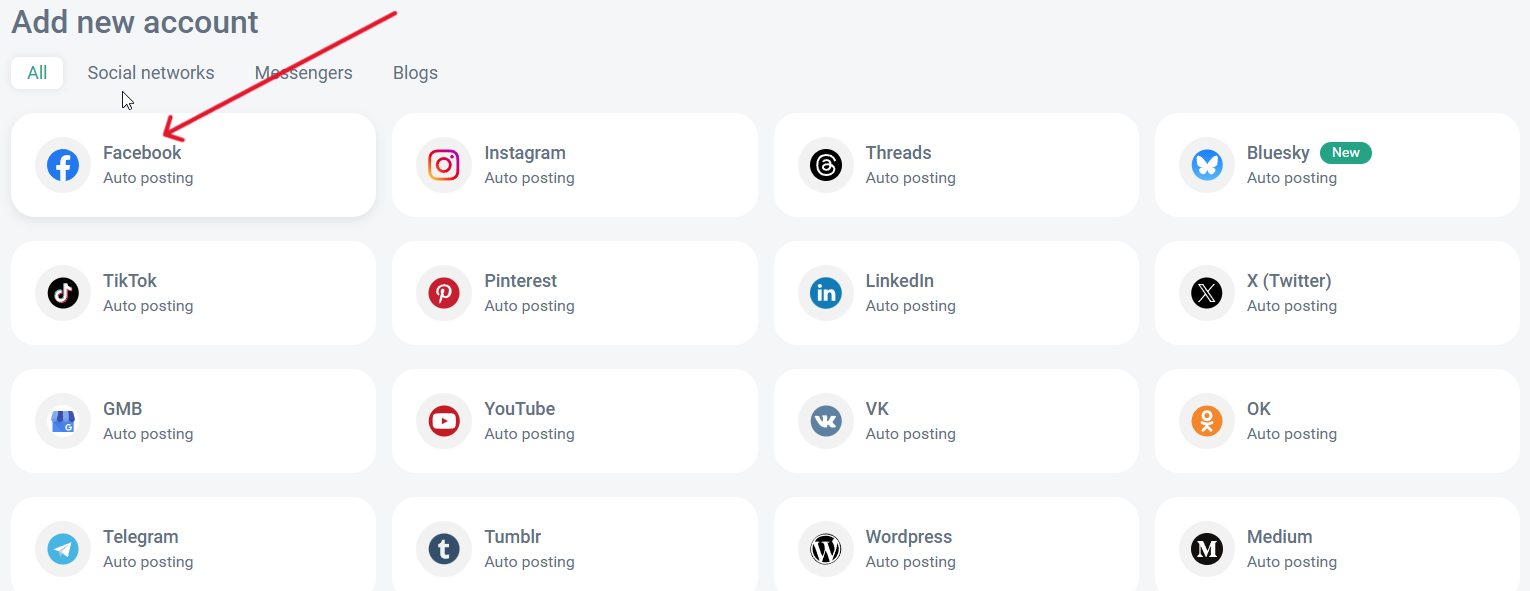Switch to the Messengers tab

[x=303, y=73]
